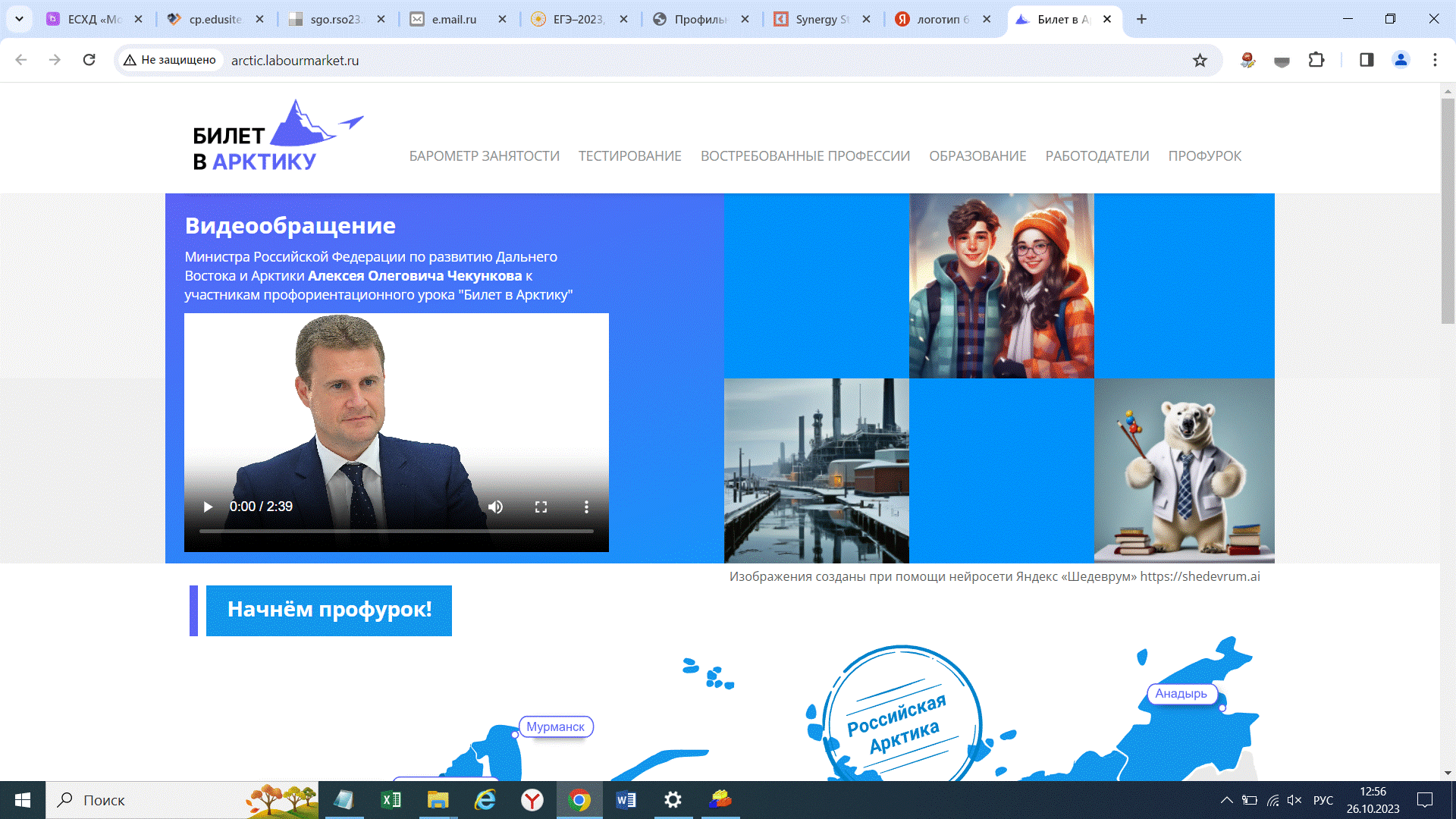Click the taskbar search box Поиск
This screenshot has height=819, width=1456.
[x=182, y=800]
